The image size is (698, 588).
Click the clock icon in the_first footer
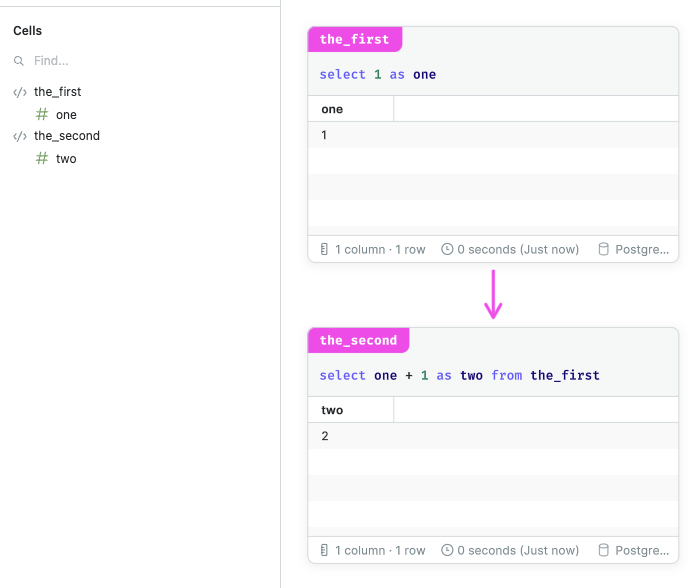point(447,249)
